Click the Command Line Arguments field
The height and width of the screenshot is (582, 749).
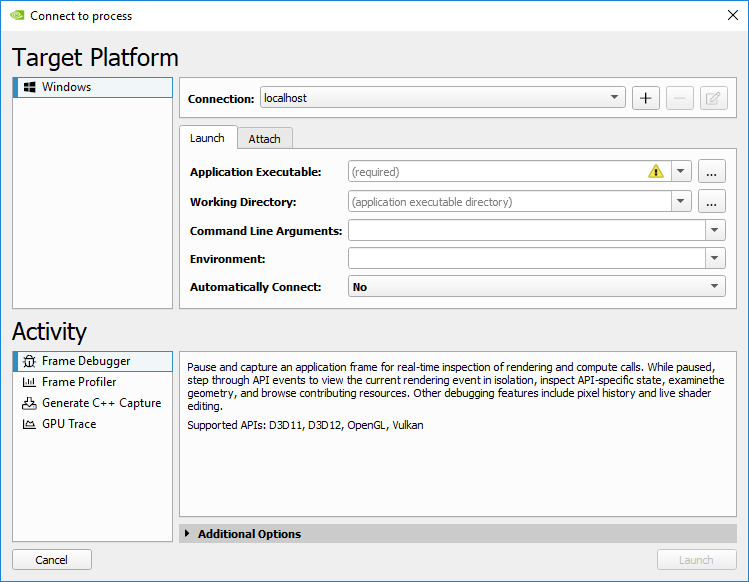525,231
